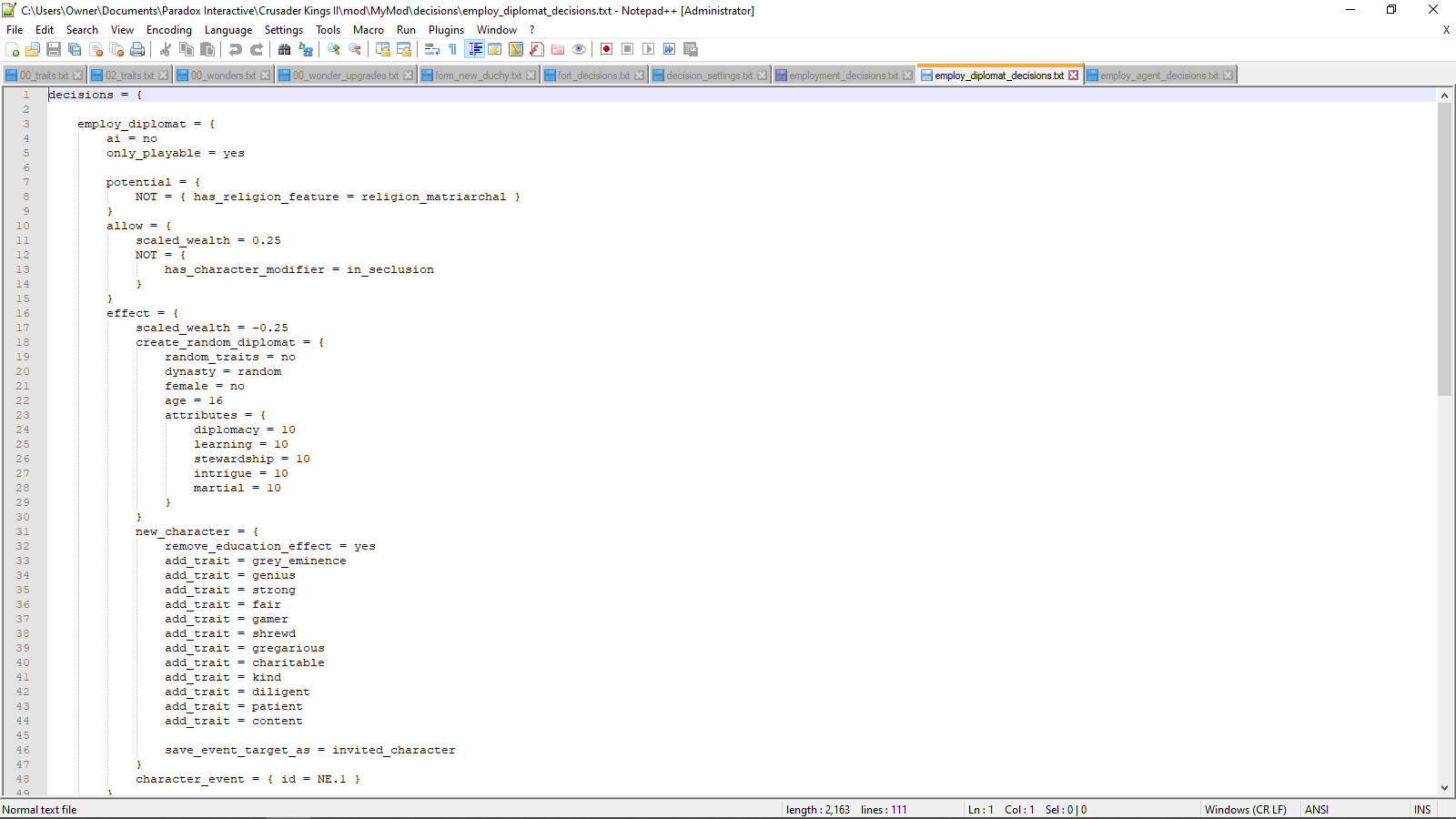
Task: Close the employ_diplomat_decisions.txt tab
Action: click(1074, 76)
